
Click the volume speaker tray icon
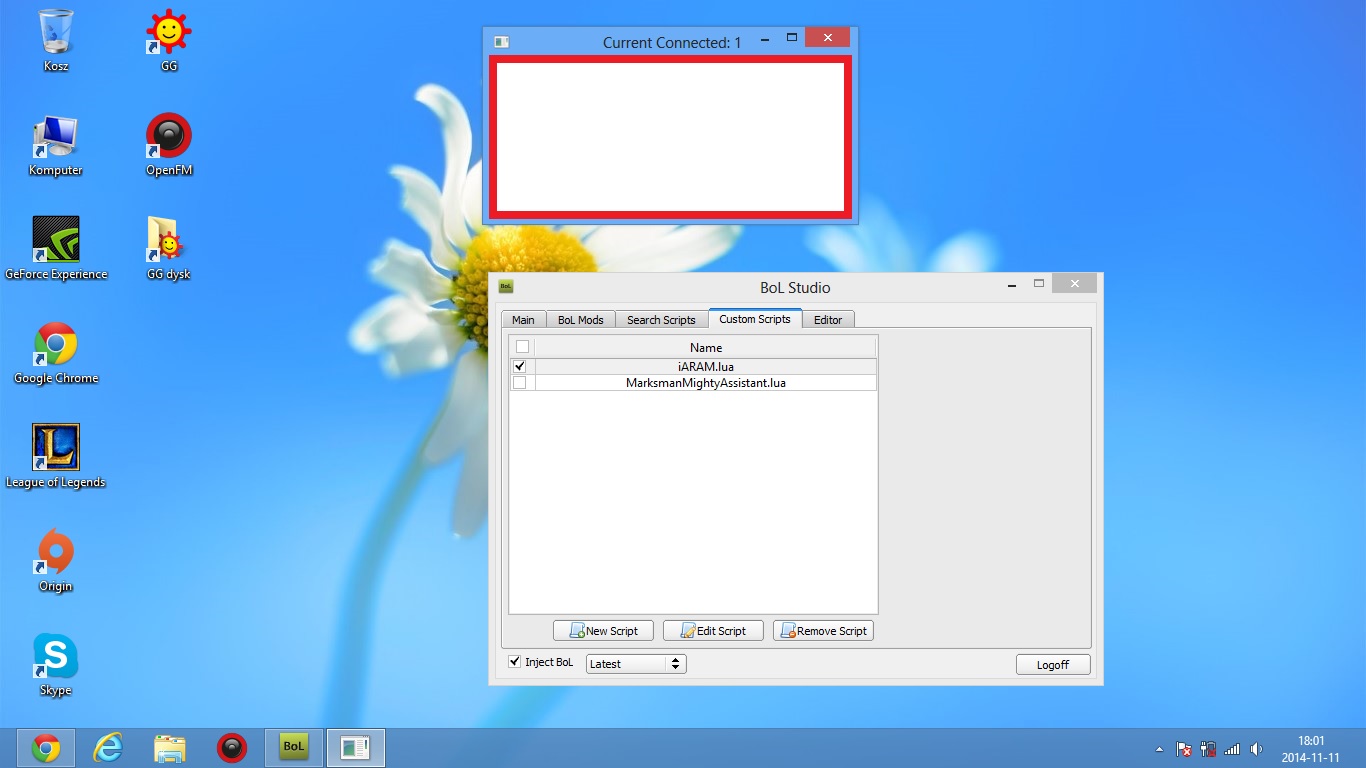point(1256,749)
